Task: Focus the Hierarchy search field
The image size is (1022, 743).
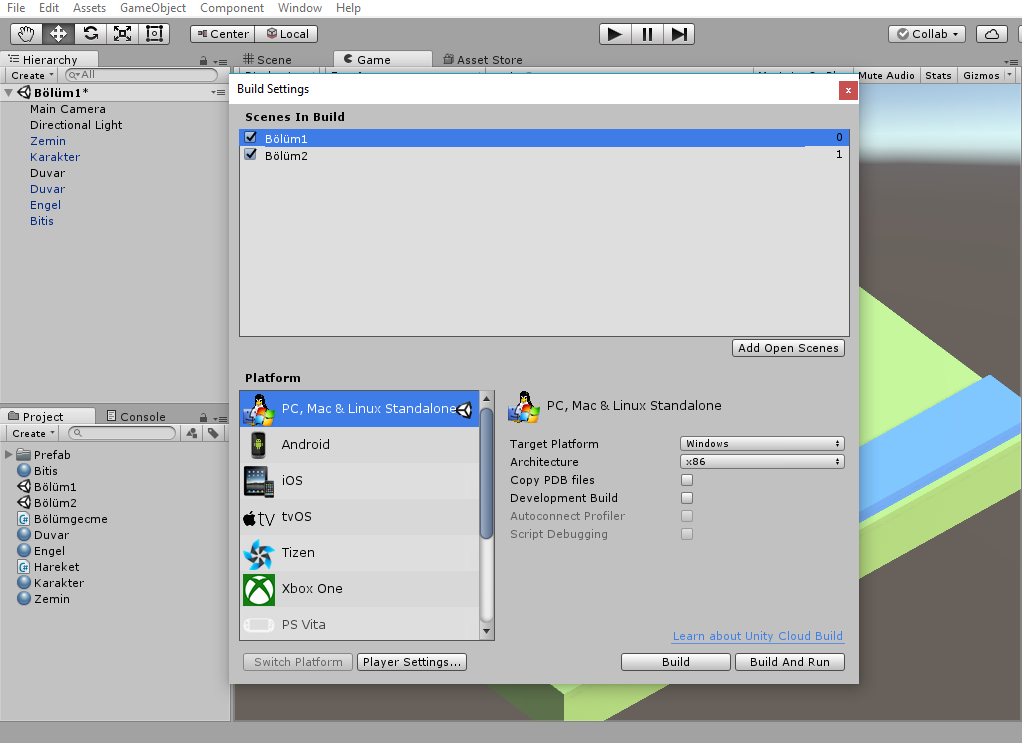Action: click(141, 75)
